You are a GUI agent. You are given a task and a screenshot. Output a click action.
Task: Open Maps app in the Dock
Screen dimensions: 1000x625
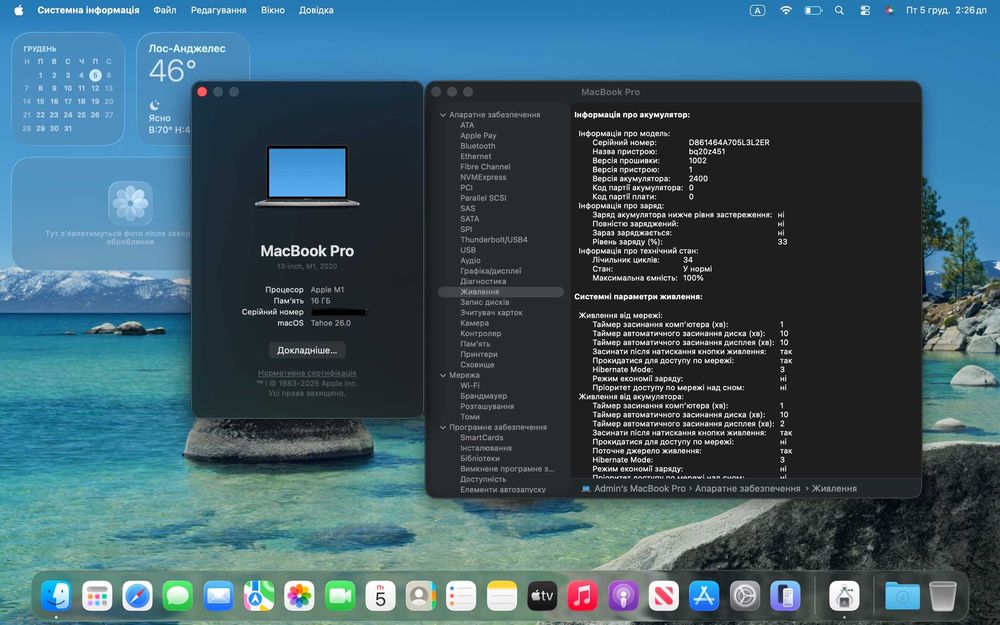259,596
